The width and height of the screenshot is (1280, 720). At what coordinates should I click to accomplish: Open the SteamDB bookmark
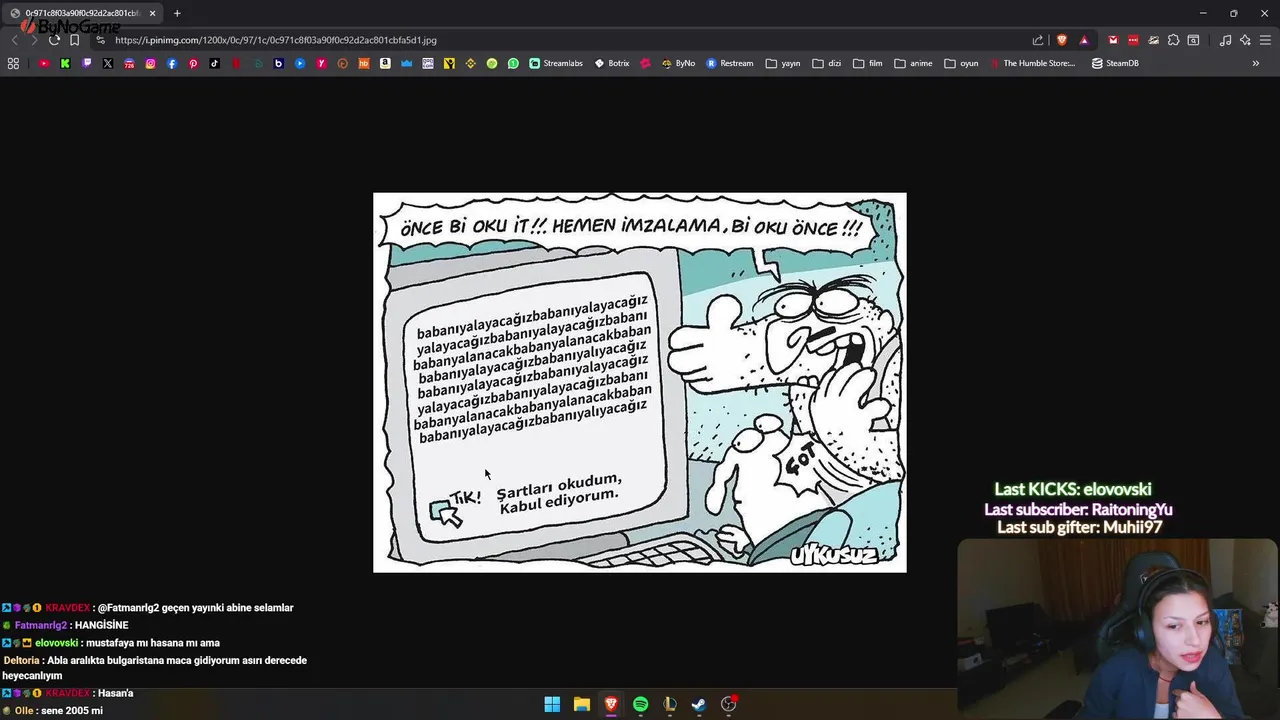pos(1115,63)
